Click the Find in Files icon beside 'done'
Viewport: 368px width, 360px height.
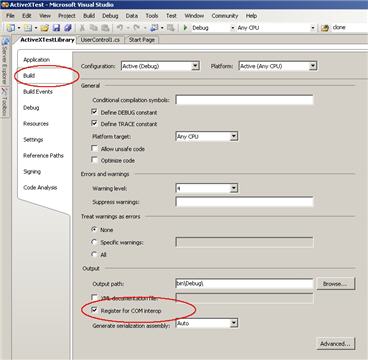point(325,28)
